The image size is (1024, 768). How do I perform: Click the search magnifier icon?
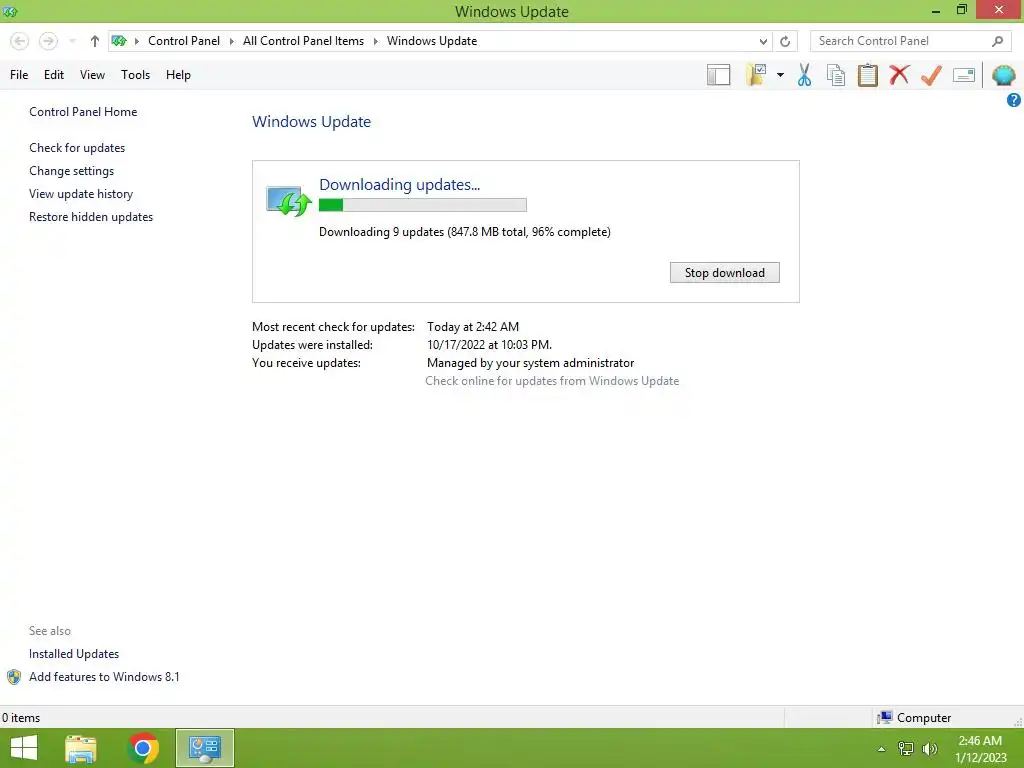(x=997, y=41)
